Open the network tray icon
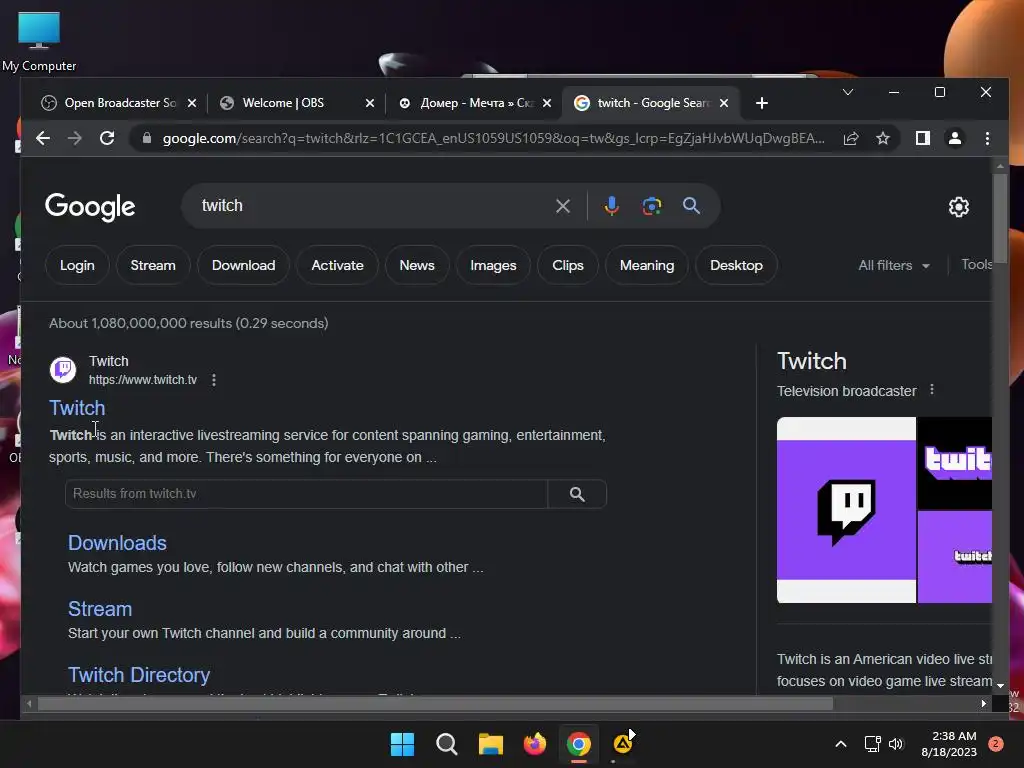1024x768 pixels. pyautogui.click(x=872, y=744)
